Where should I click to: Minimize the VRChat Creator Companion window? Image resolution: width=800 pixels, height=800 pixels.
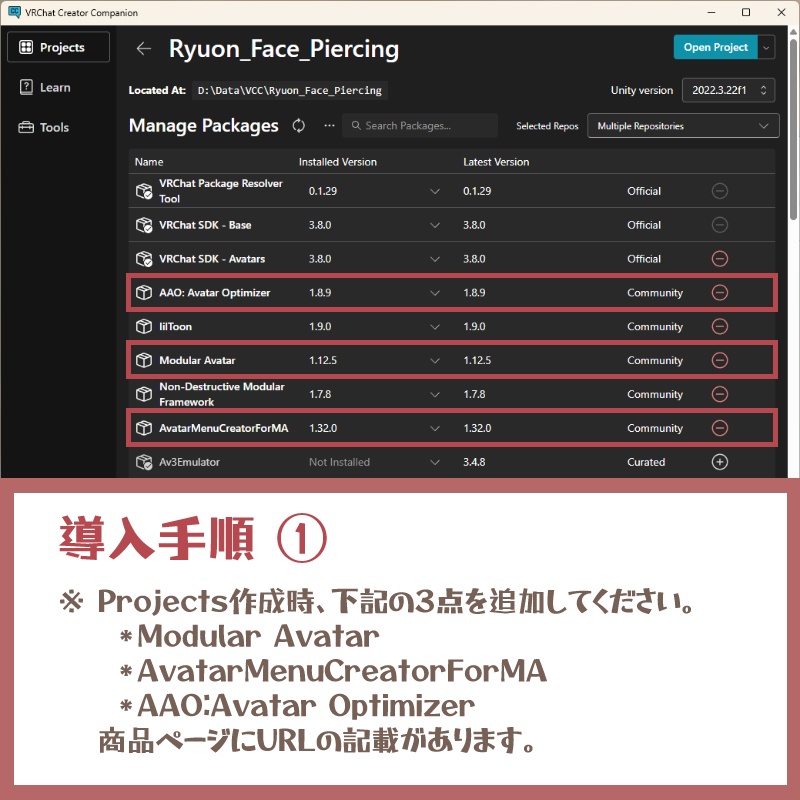(x=711, y=12)
